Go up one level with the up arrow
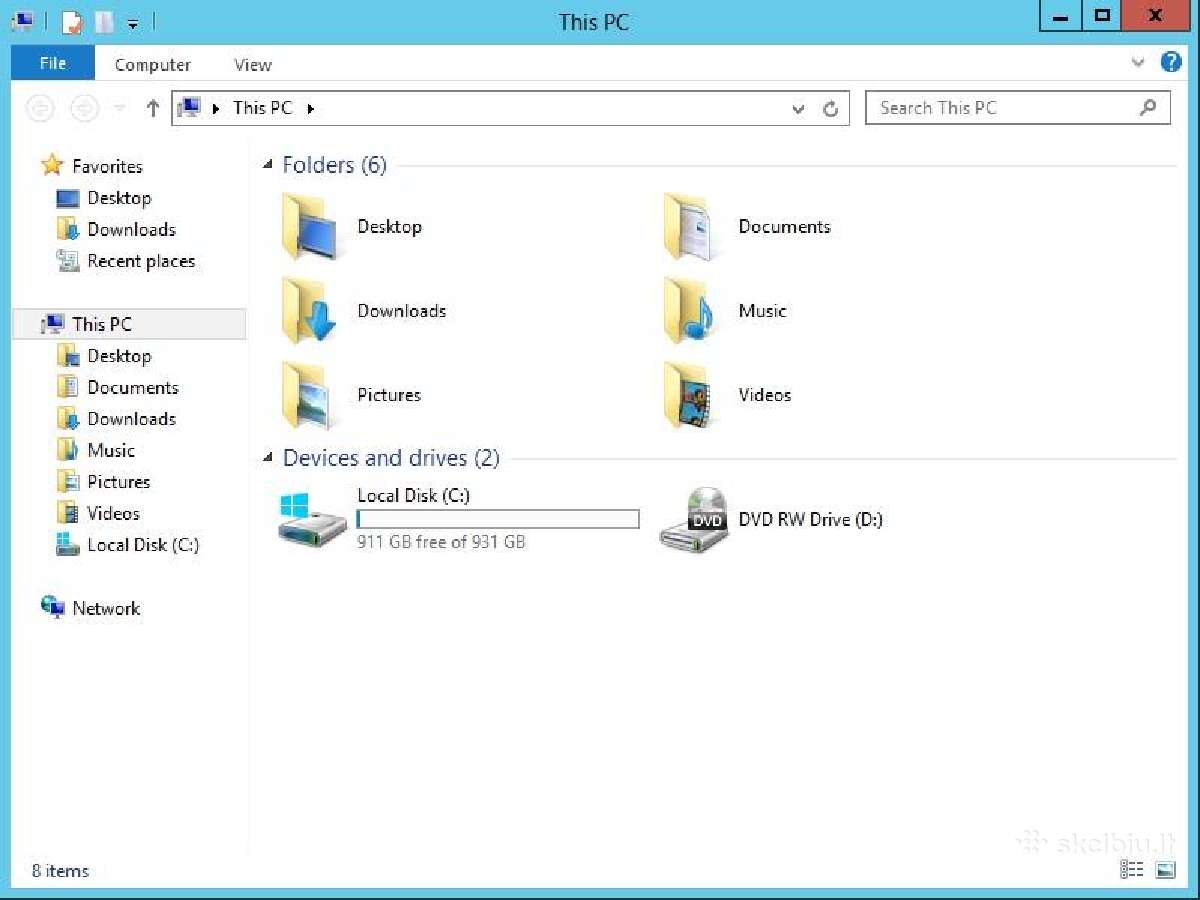The image size is (1200, 900). pyautogui.click(x=152, y=108)
